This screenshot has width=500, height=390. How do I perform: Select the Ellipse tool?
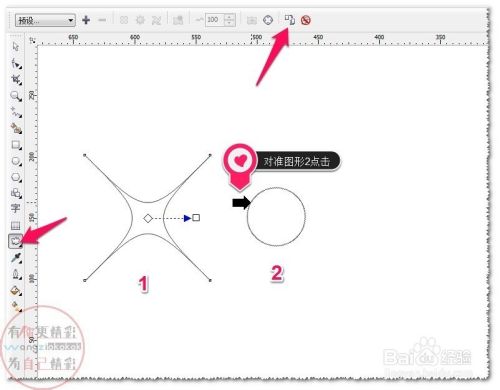pos(16,161)
